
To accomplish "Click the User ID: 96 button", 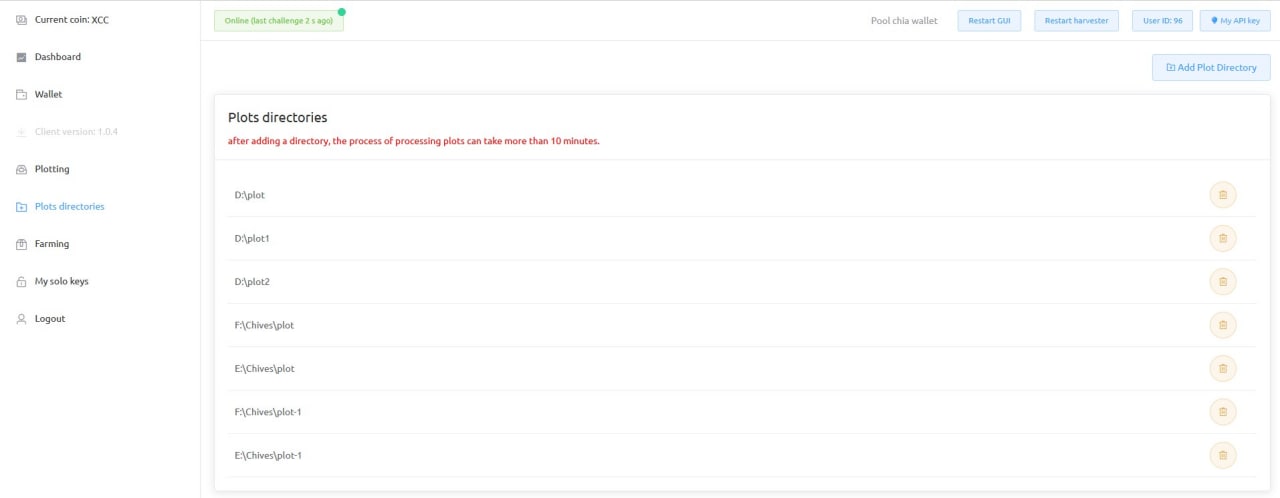I will (x=1162, y=20).
